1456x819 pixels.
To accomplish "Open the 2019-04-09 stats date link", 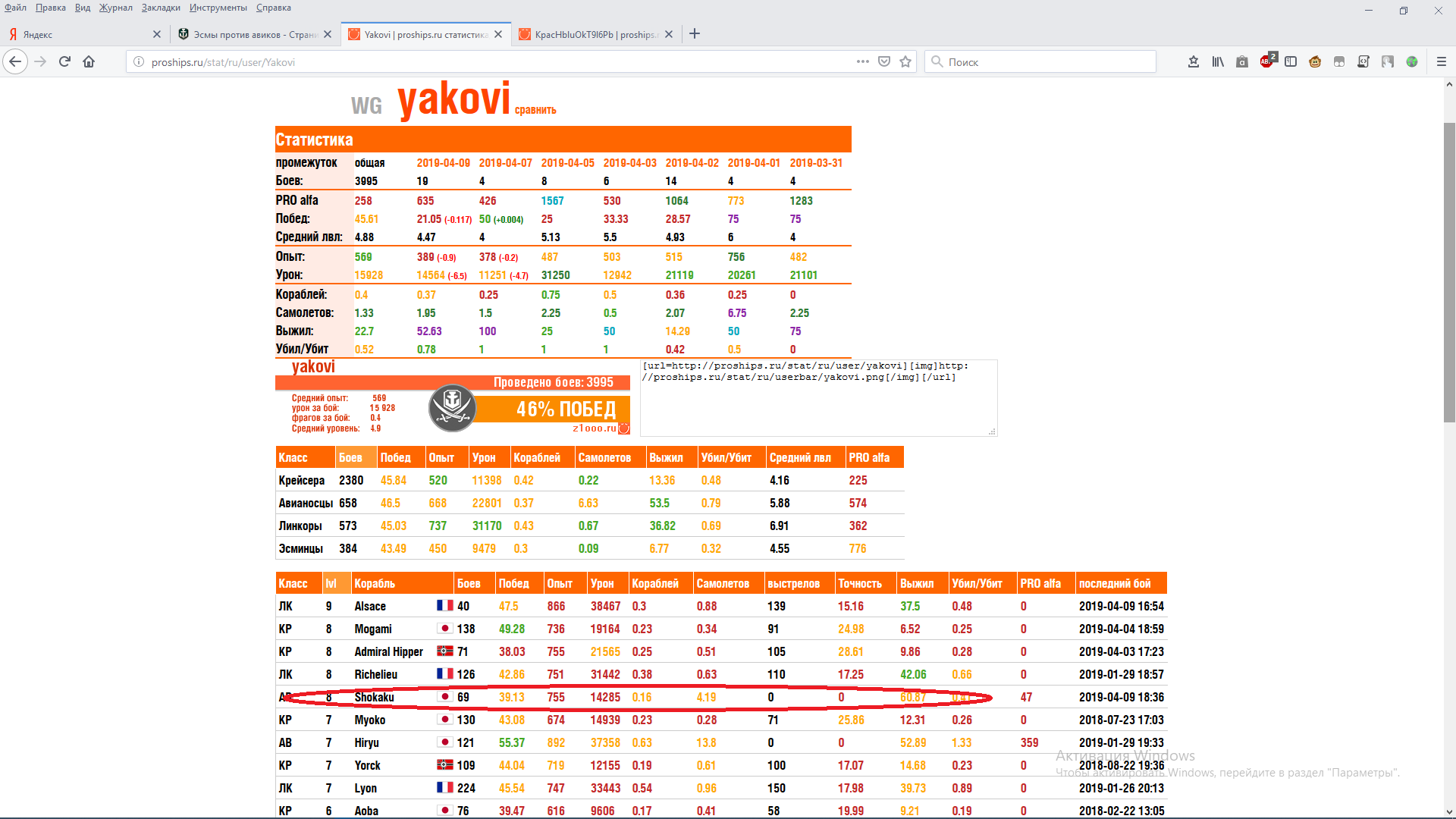I will (x=443, y=163).
